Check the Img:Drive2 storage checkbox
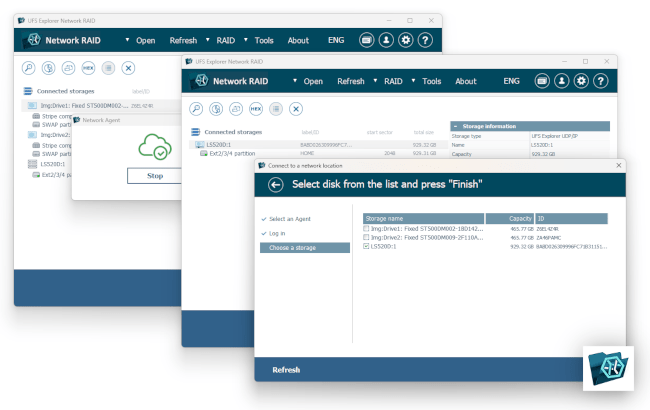Viewport: 650px width, 410px height. coord(366,237)
